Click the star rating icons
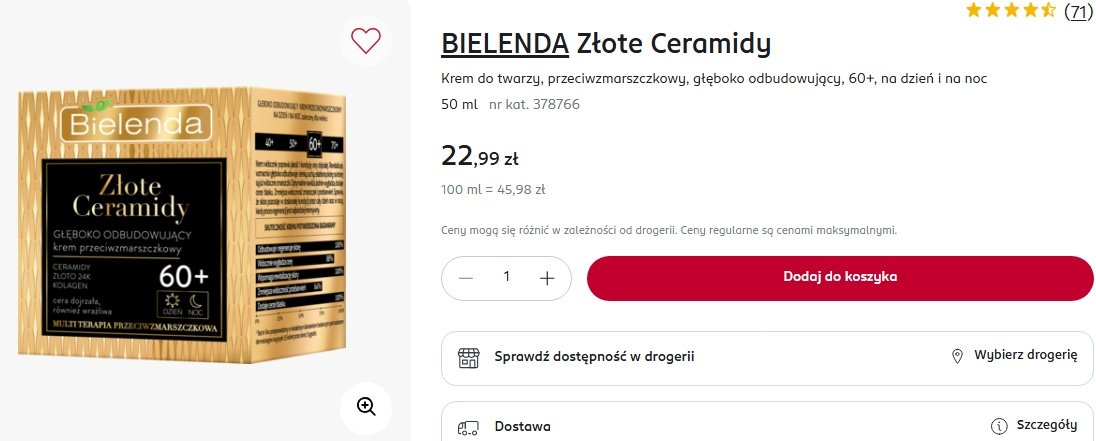The height and width of the screenshot is (441, 1096). (x=1010, y=11)
